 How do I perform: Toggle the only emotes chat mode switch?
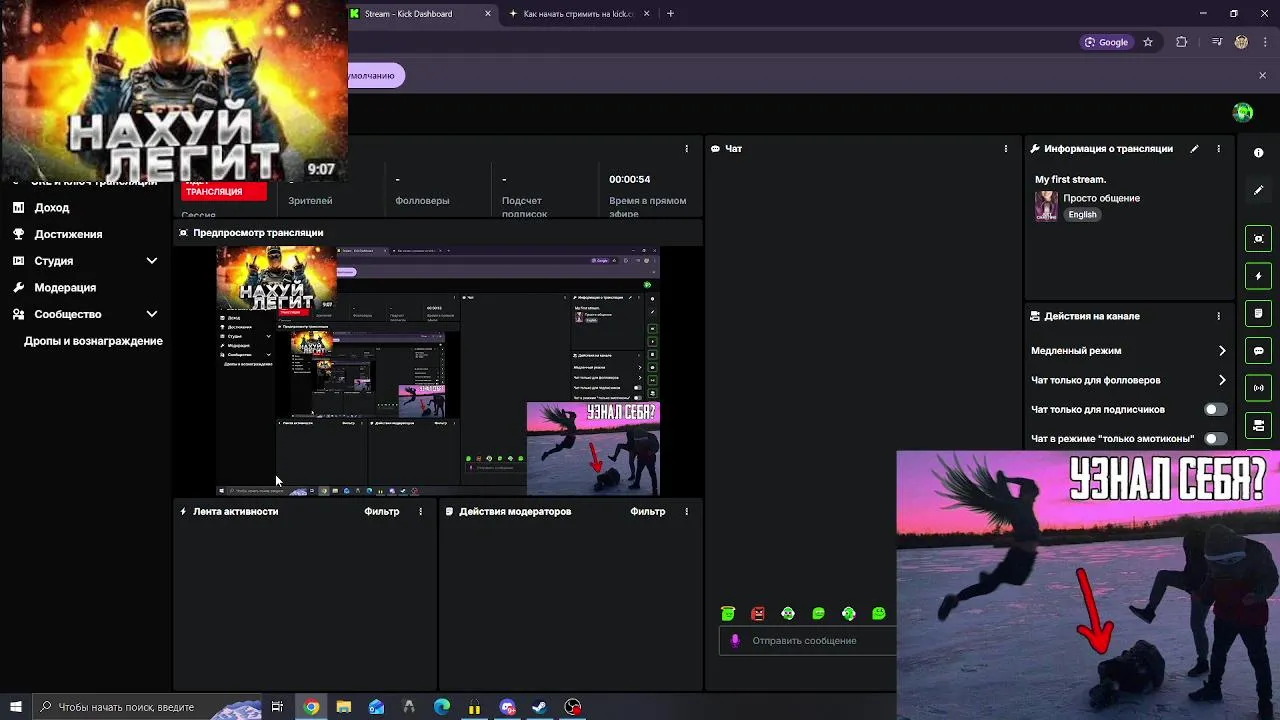[1215, 438]
